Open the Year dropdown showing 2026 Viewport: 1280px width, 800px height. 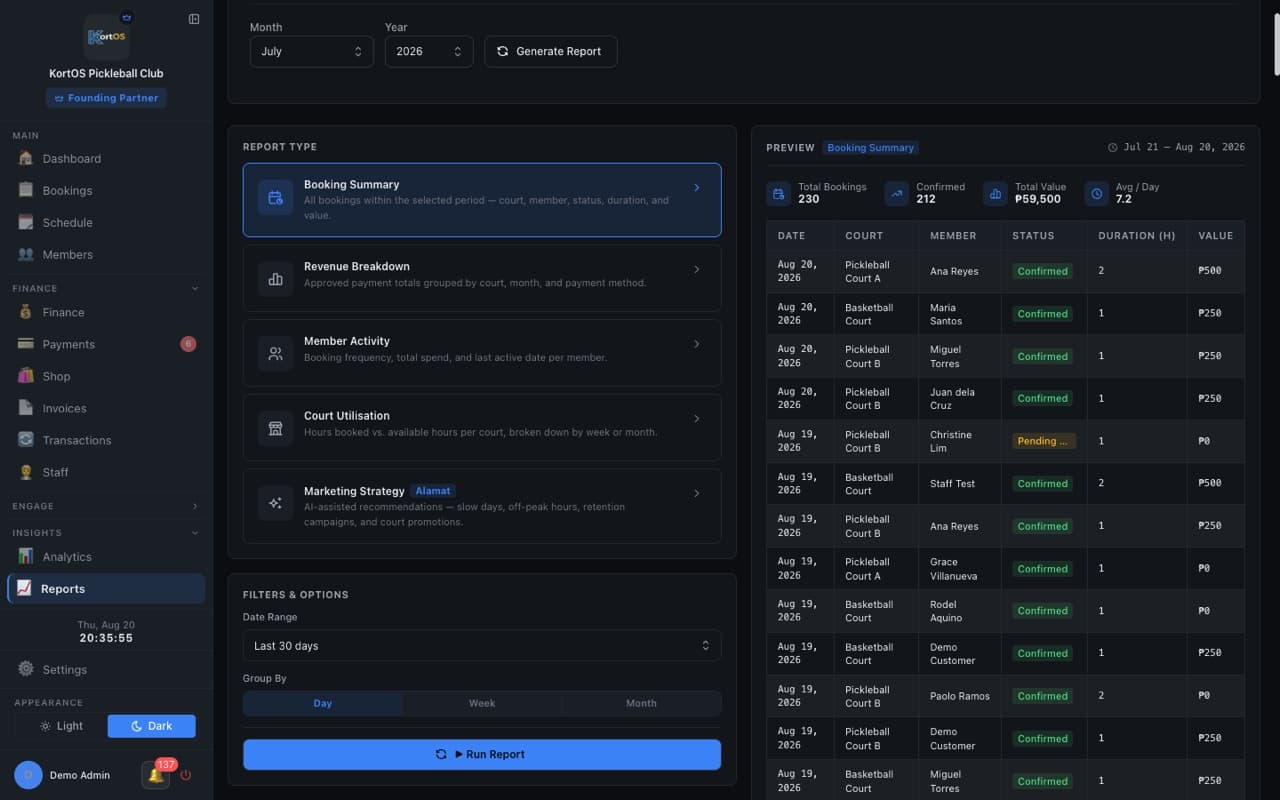(x=429, y=51)
